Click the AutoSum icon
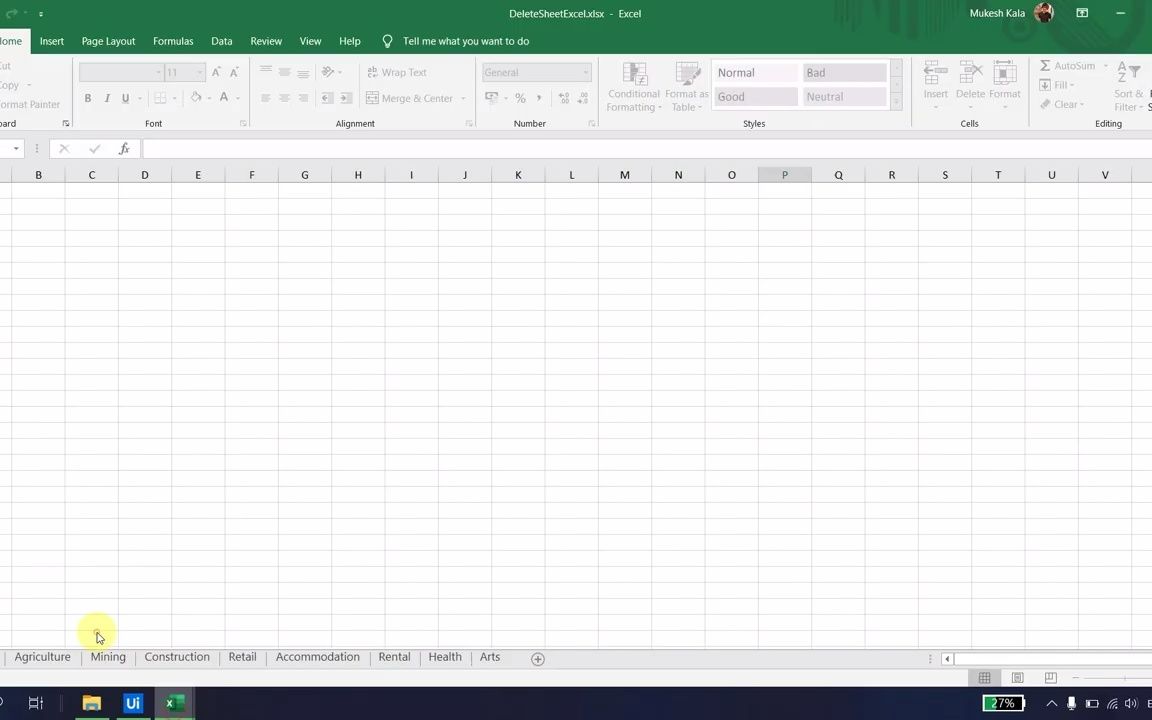The width and height of the screenshot is (1152, 720). click(x=1070, y=65)
